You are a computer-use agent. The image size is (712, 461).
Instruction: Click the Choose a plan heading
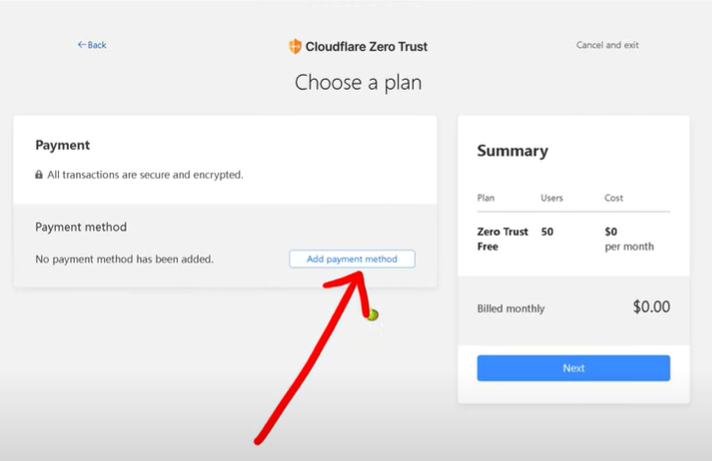point(358,83)
